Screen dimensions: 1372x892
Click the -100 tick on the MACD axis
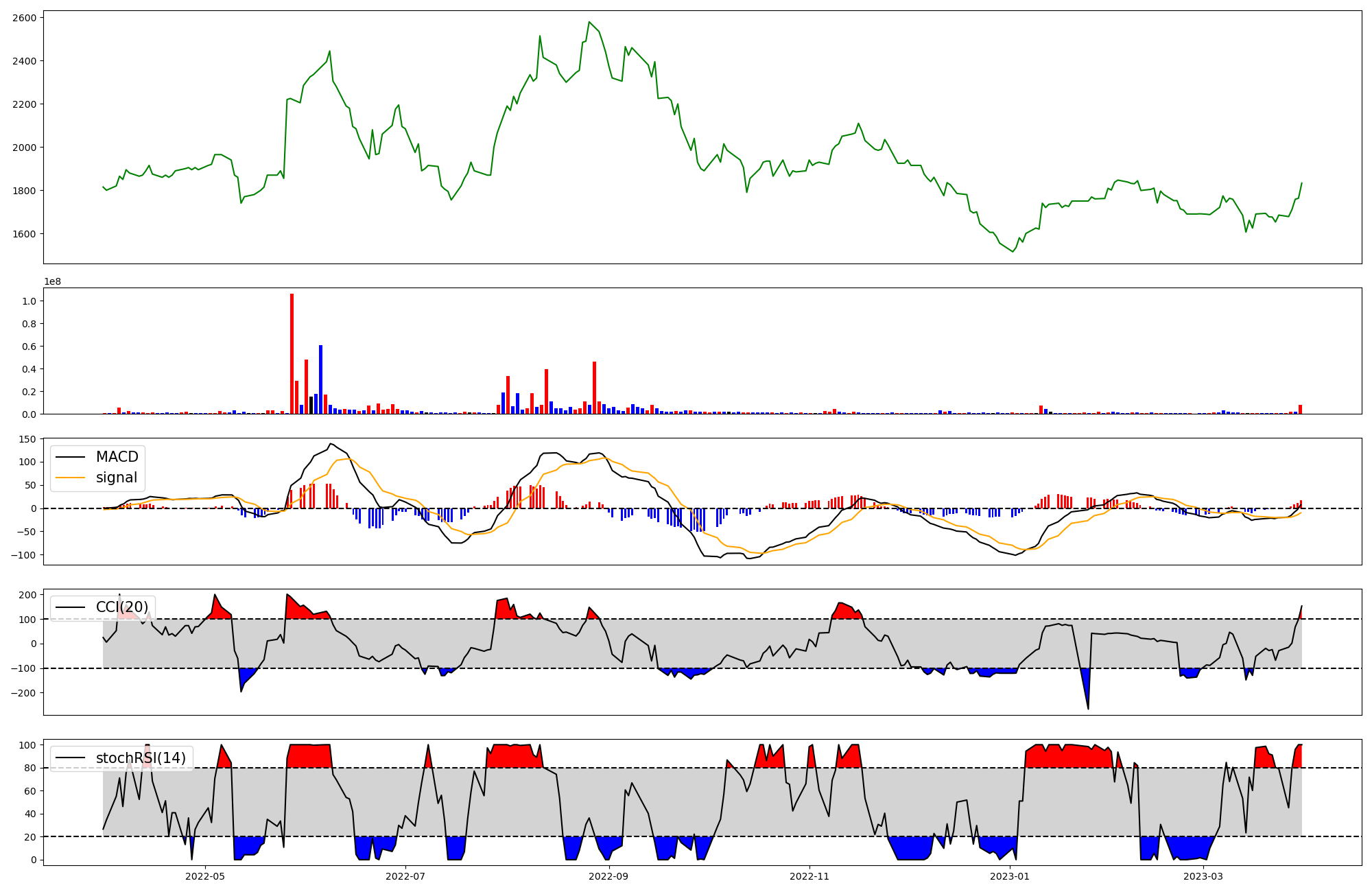tap(23, 554)
